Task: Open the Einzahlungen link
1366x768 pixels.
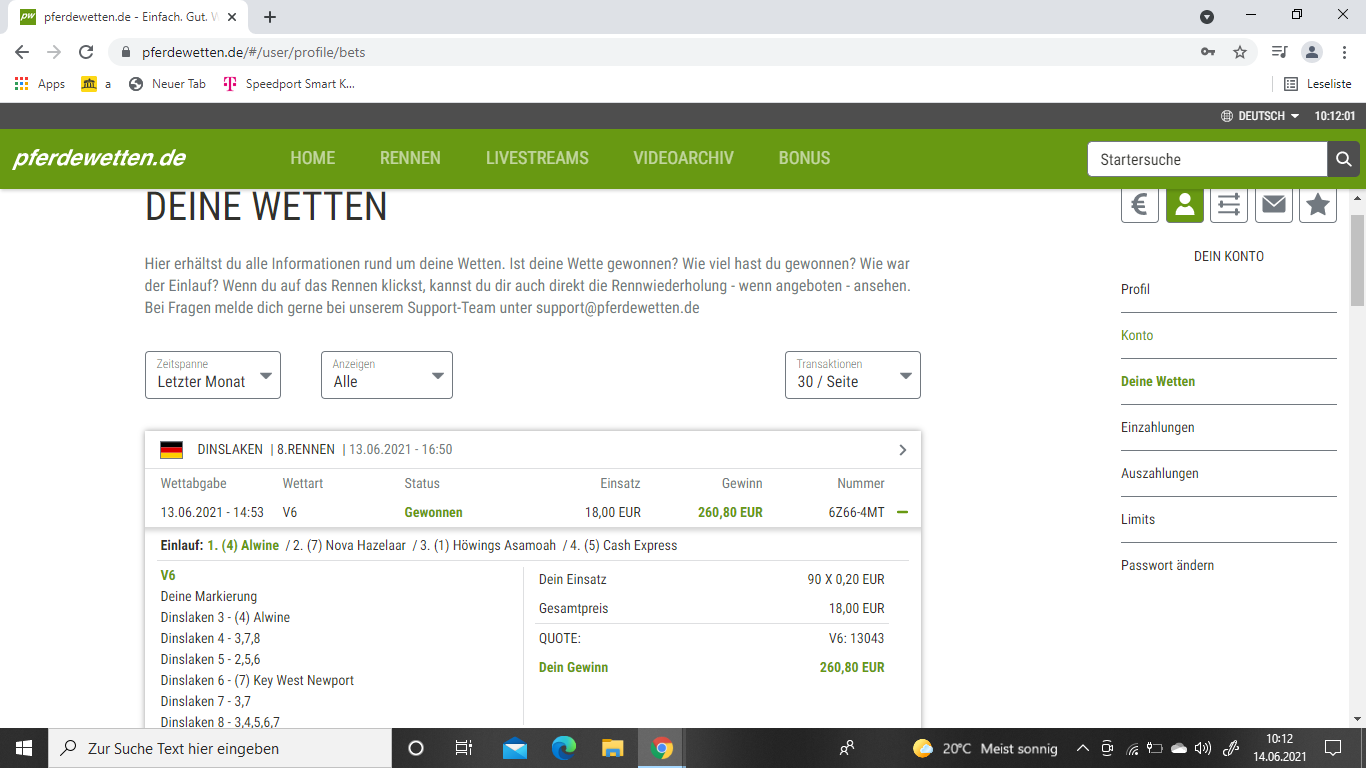Action: click(1158, 427)
